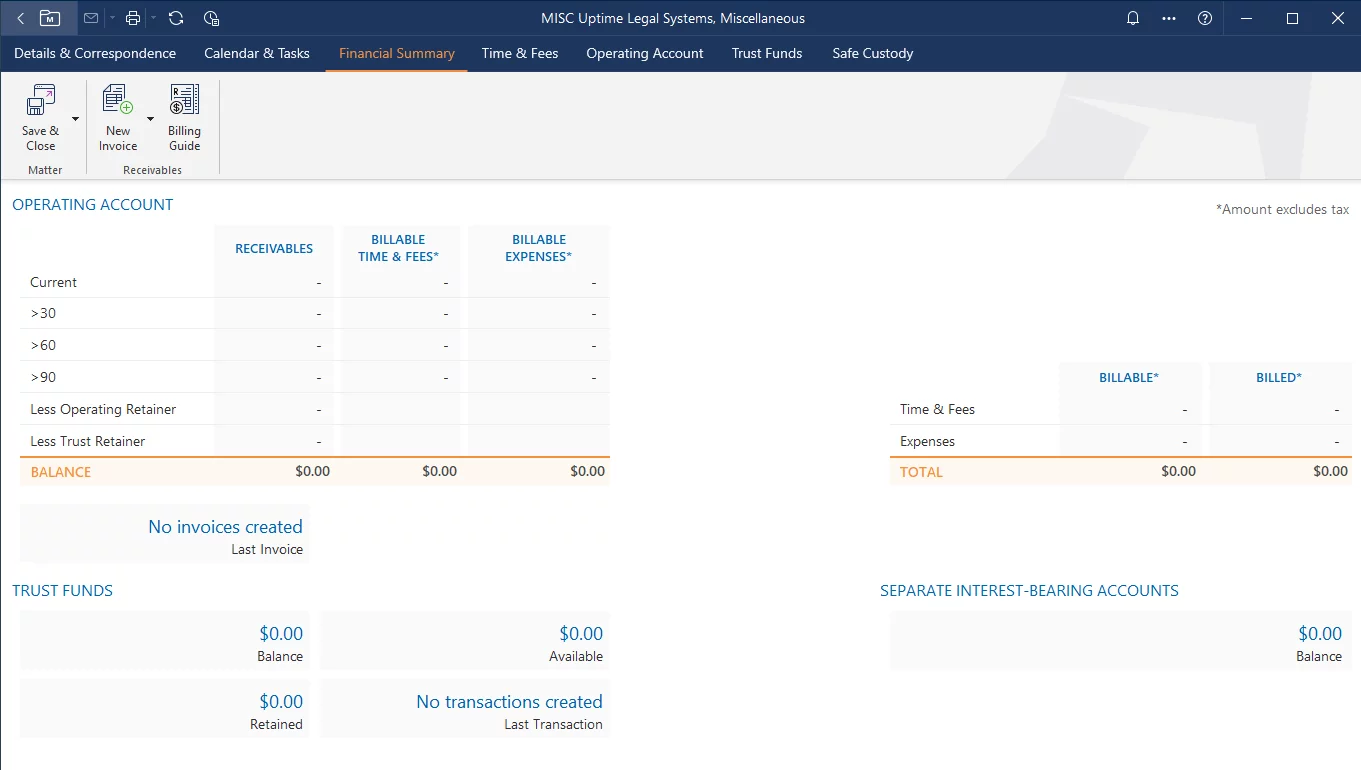Refresh the matter using the refresh icon
Viewport: 1361px width, 770px height.
pos(176,18)
